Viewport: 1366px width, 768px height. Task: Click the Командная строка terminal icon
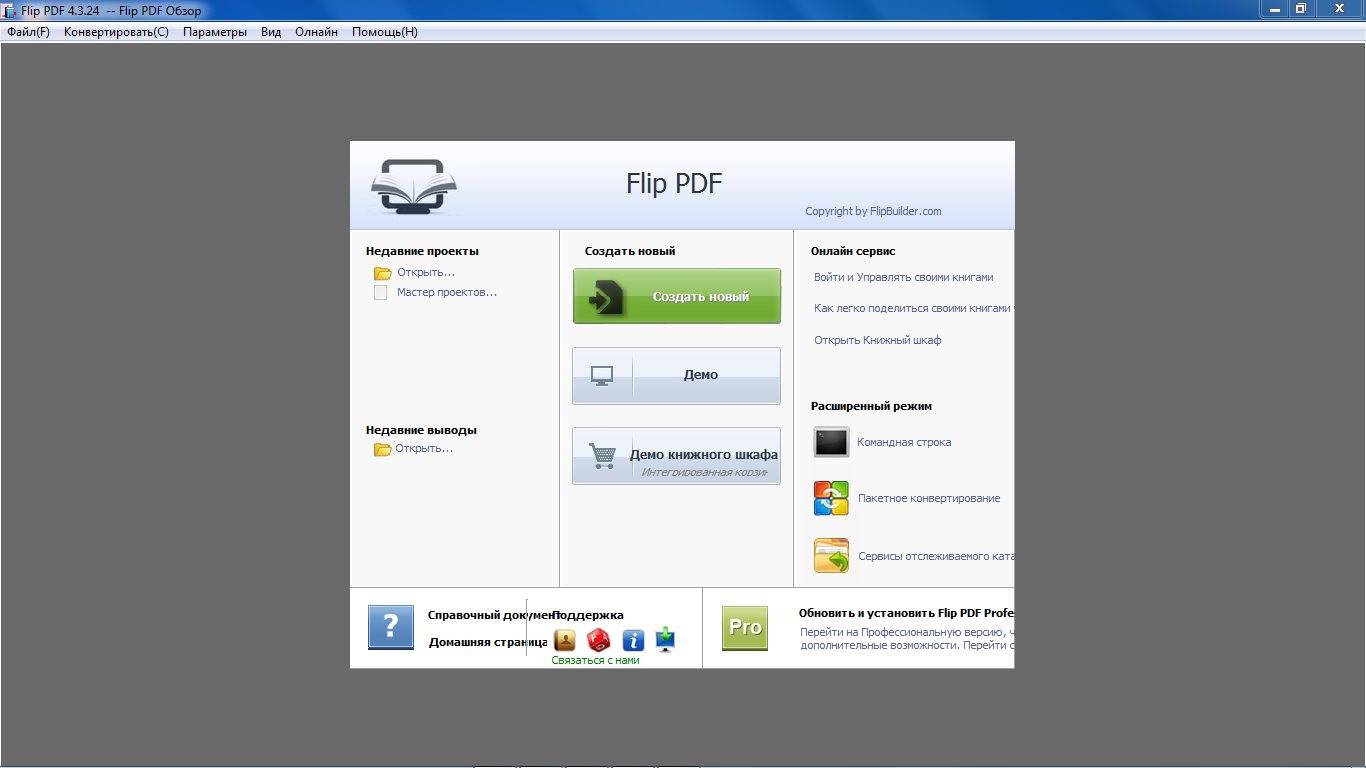click(831, 442)
